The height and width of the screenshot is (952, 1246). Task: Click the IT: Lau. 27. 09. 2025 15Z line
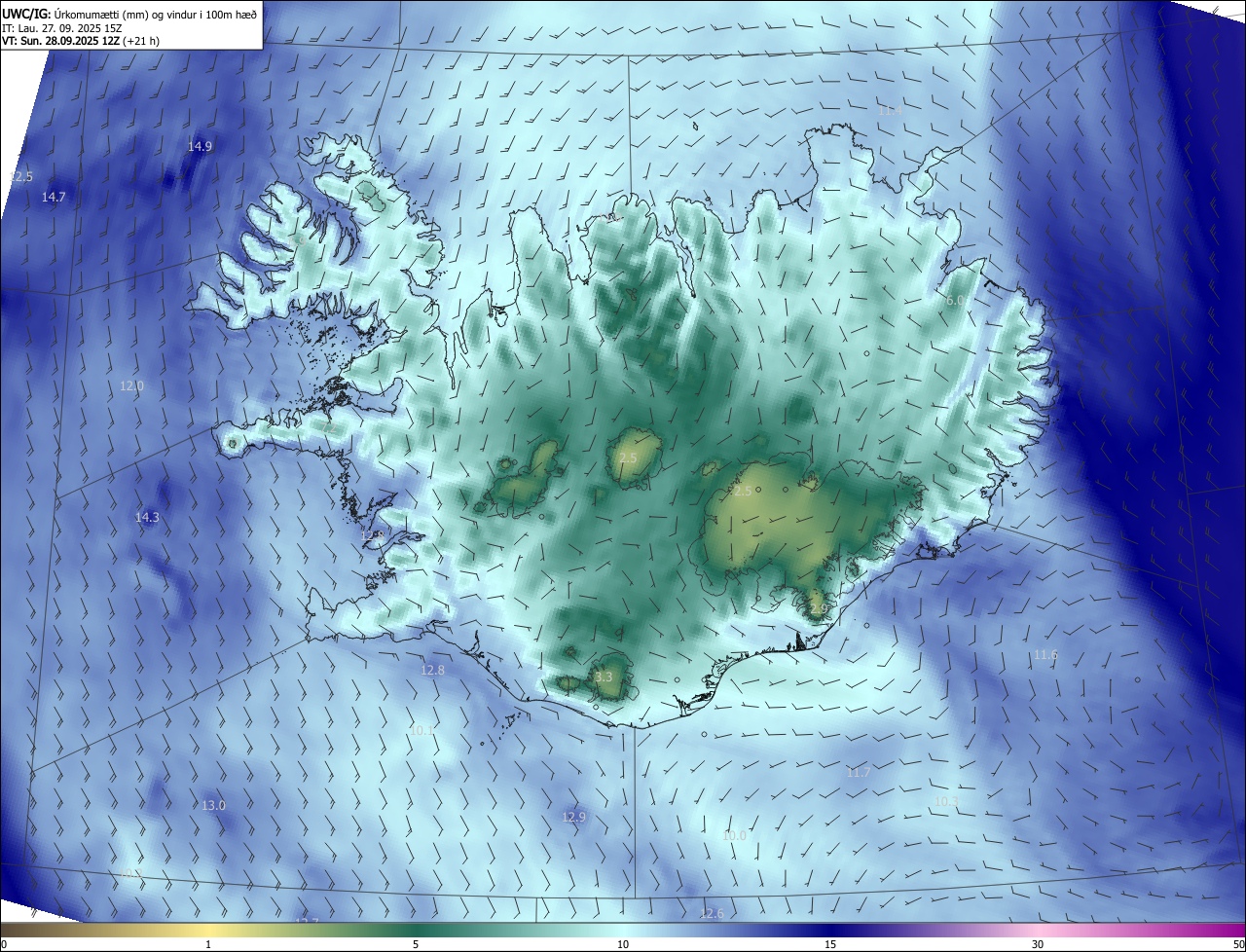[x=62, y=28]
